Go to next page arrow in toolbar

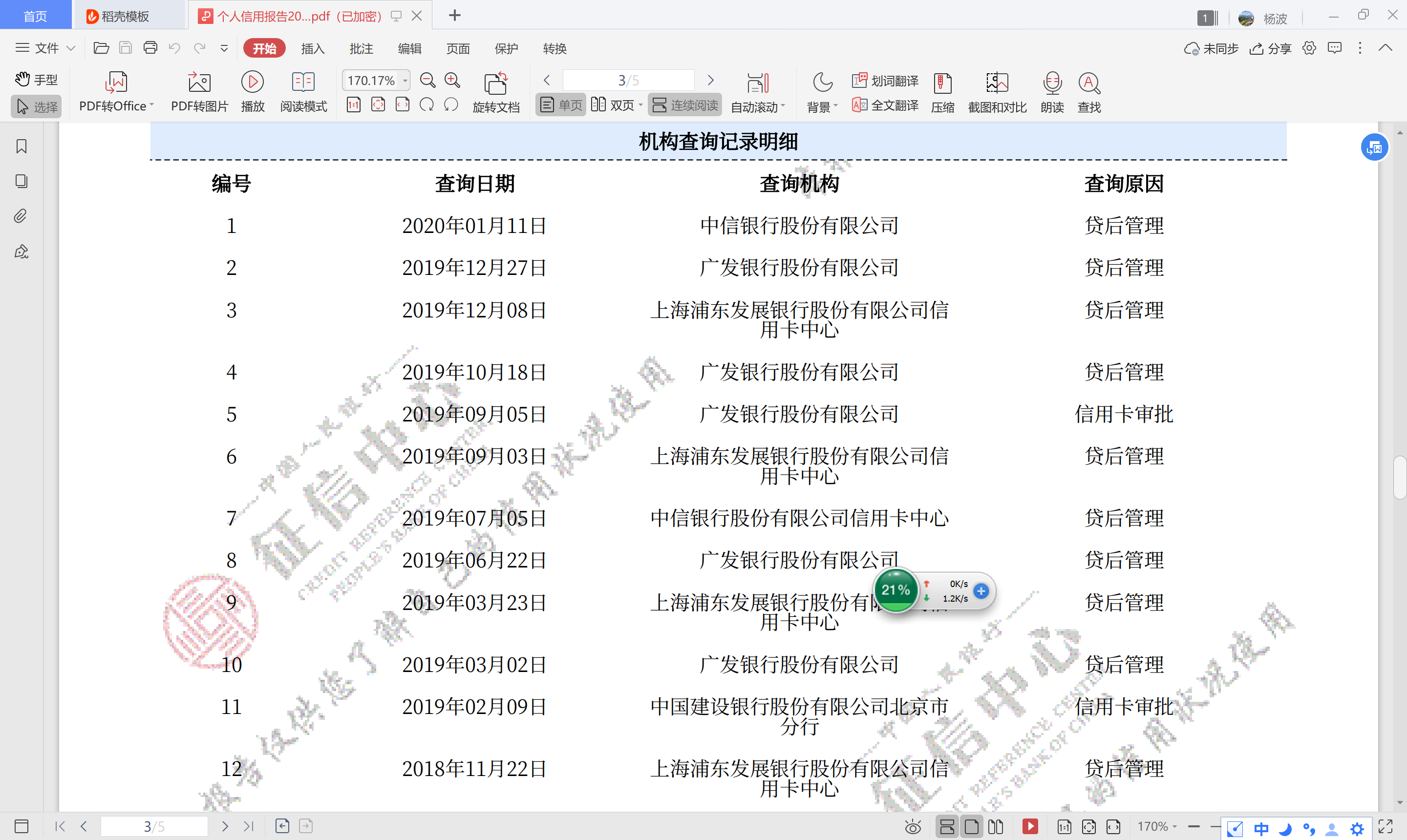click(710, 81)
